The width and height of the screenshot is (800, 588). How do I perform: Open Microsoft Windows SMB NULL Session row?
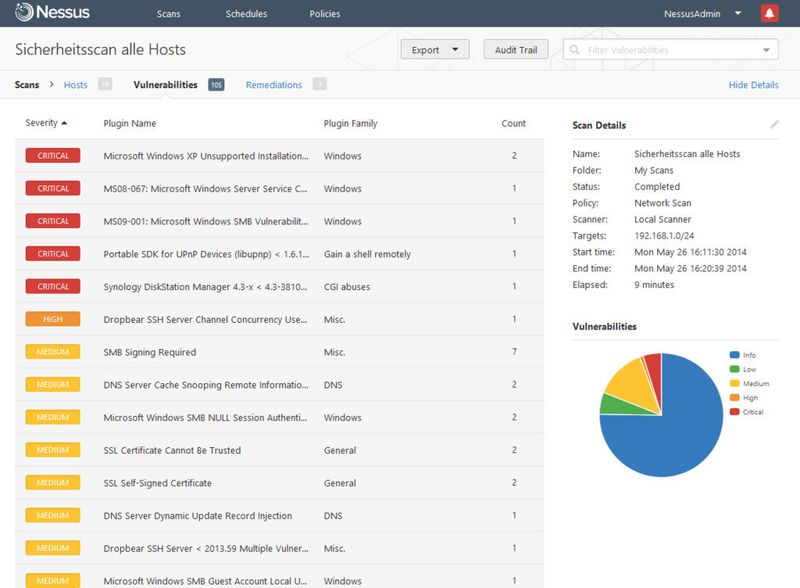[x=279, y=417]
